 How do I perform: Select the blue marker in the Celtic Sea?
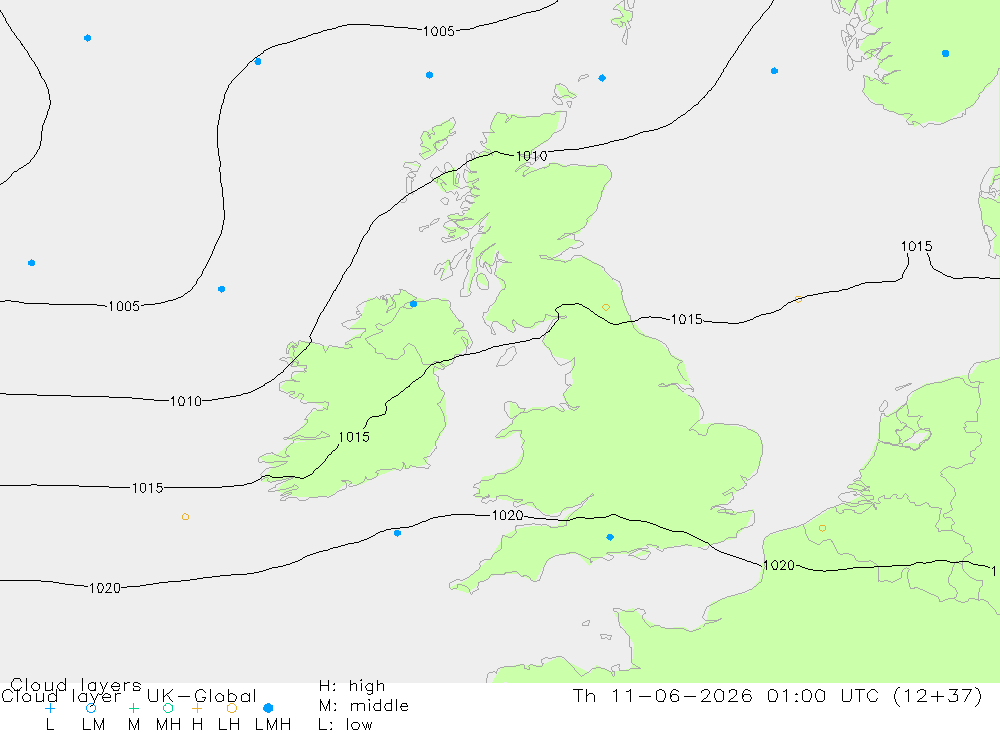click(397, 533)
